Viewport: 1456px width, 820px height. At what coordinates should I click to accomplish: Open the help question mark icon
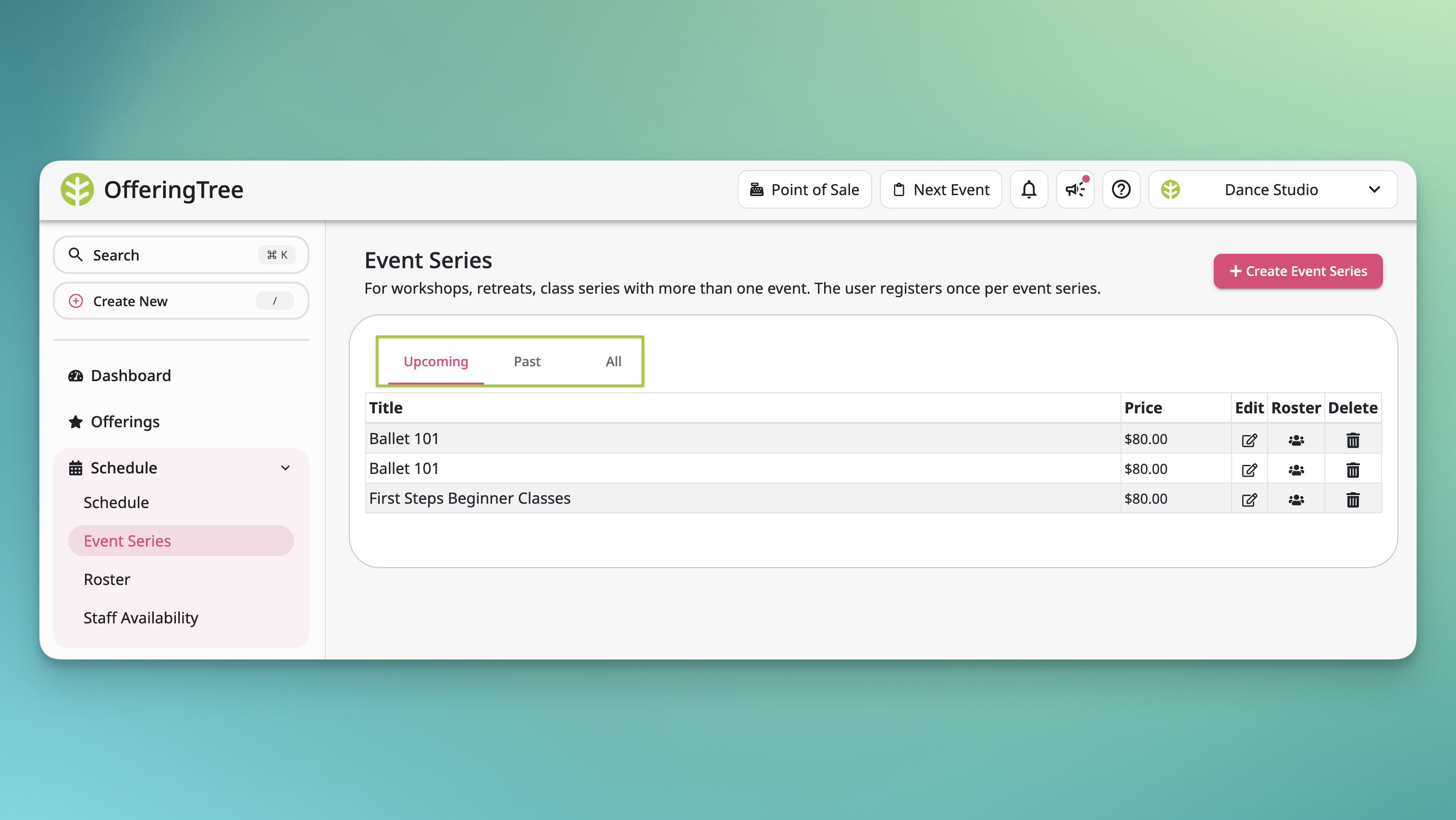coord(1121,189)
